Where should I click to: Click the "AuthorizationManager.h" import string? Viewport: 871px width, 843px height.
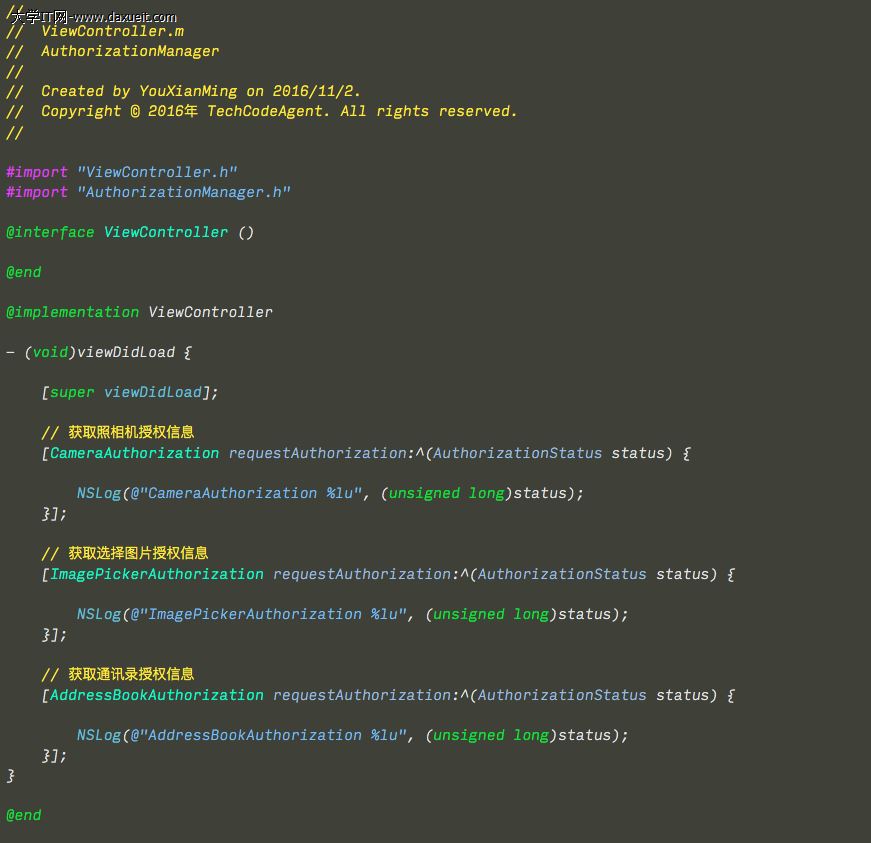point(184,192)
